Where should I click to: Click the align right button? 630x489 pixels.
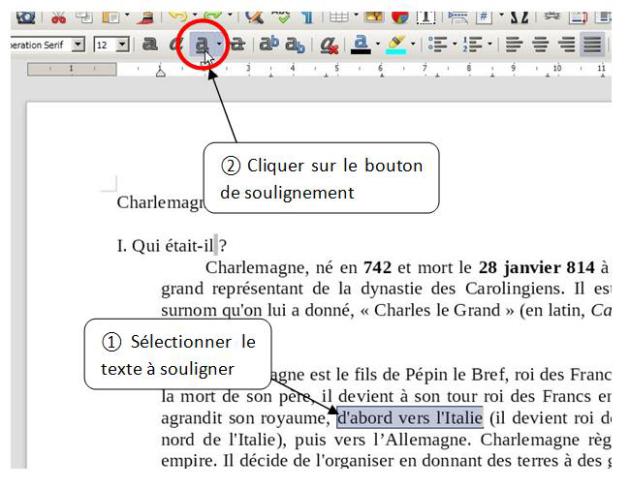567,46
